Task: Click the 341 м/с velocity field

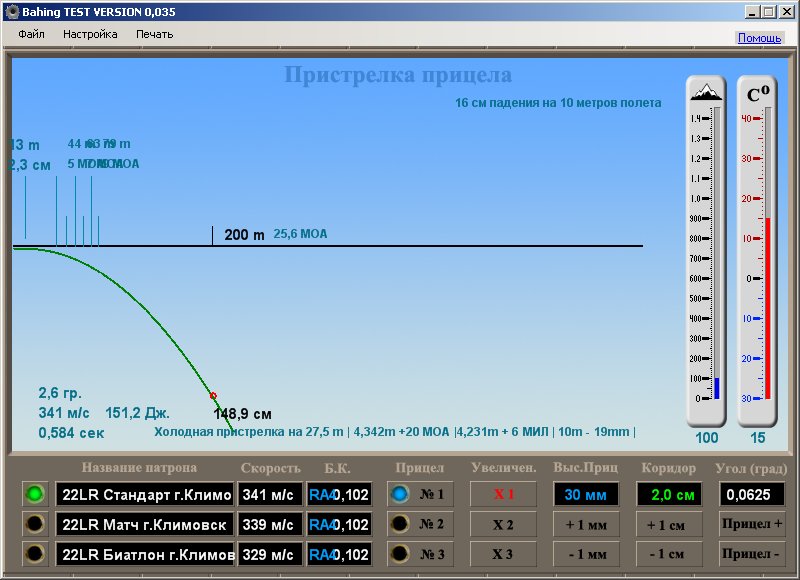Action: 270,494
